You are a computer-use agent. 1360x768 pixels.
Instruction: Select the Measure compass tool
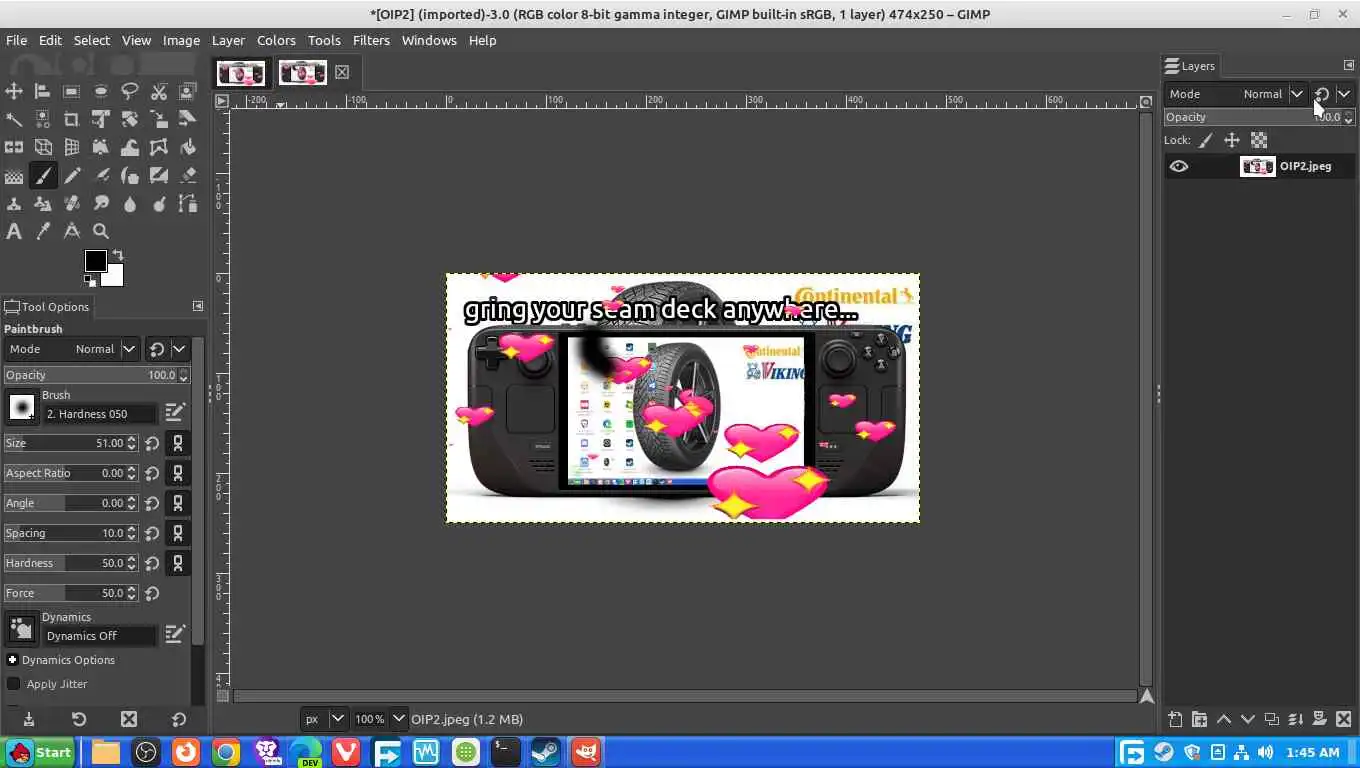pos(72,231)
